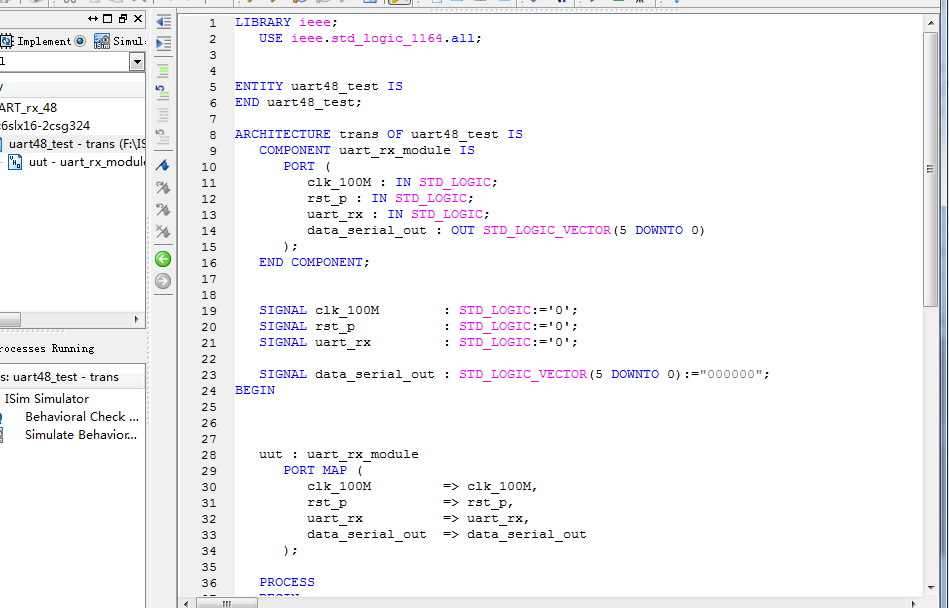
Task: Select the 6slx16-2csg324 device node
Action: 45,126
